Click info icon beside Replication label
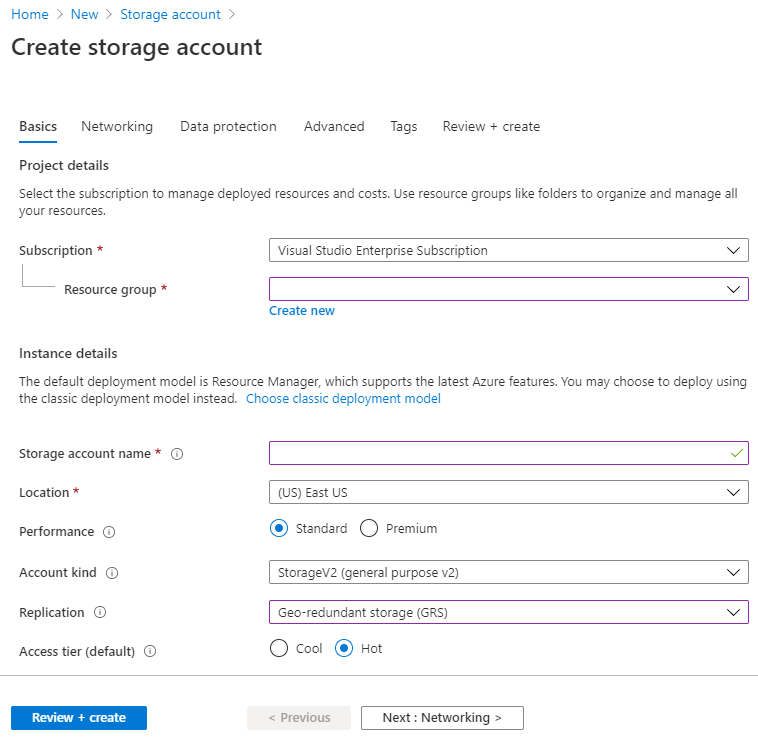Image resolution: width=758 pixels, height=740 pixels. [x=100, y=612]
